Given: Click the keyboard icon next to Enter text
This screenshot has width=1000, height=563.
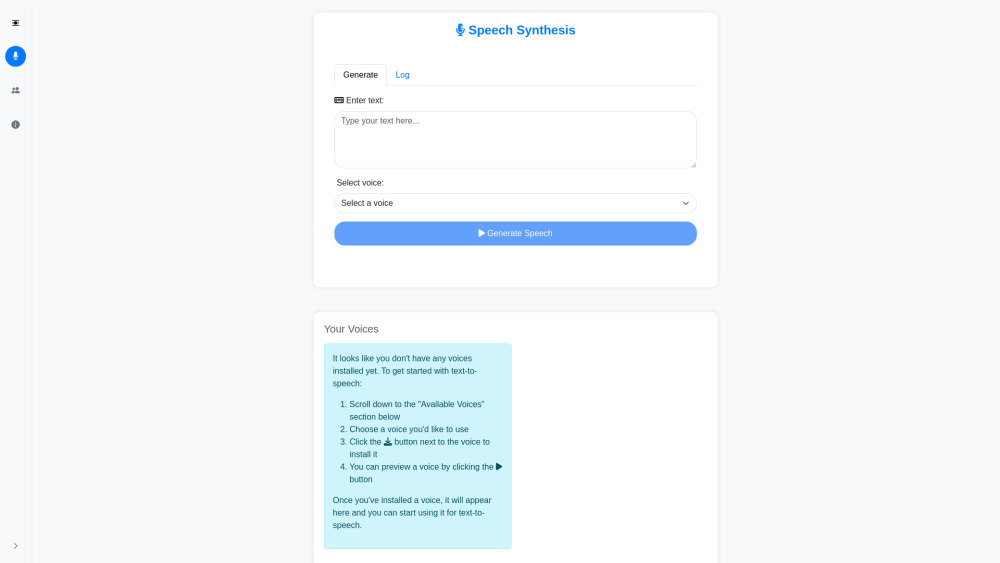Looking at the screenshot, I should click(339, 100).
